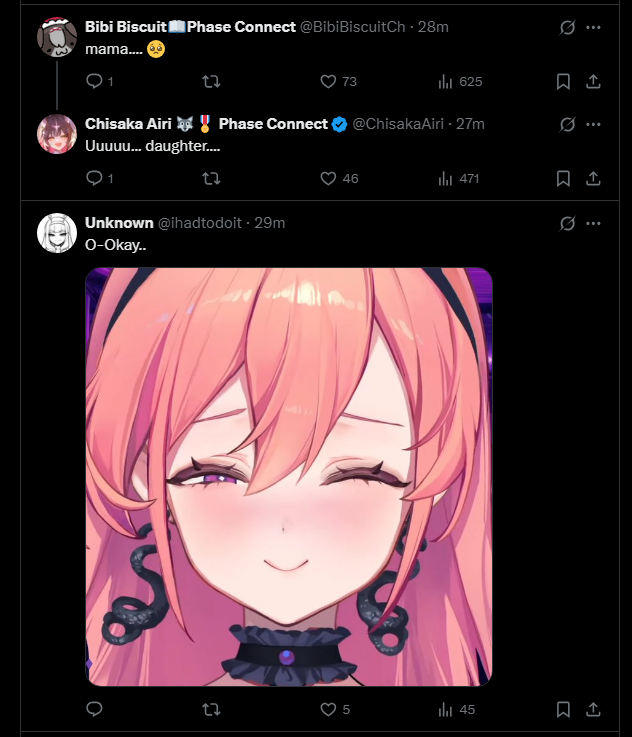Open more options on Bibi Biscuit's tweet

point(593,27)
